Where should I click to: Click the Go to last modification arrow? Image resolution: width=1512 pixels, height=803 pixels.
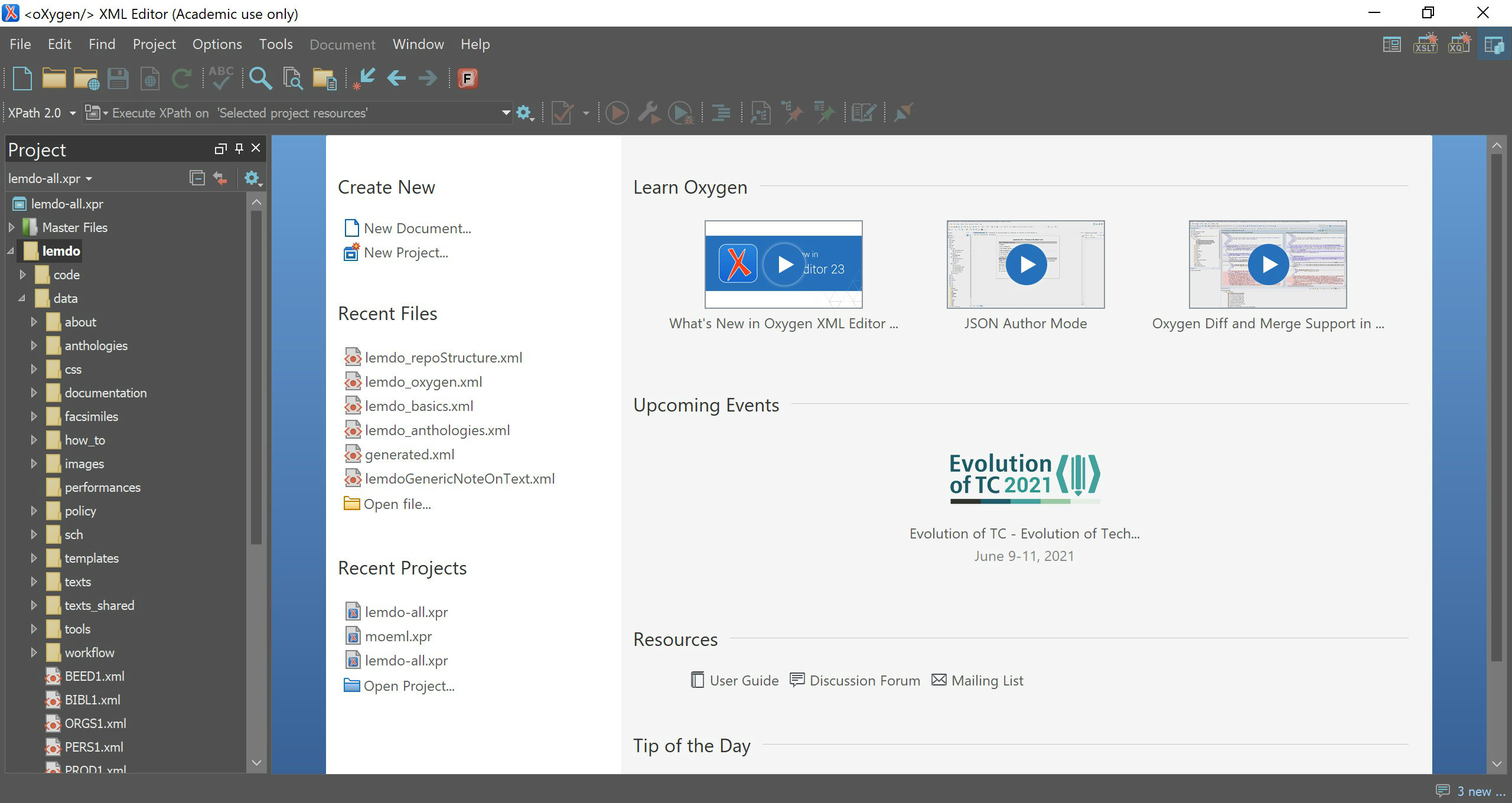(x=364, y=79)
